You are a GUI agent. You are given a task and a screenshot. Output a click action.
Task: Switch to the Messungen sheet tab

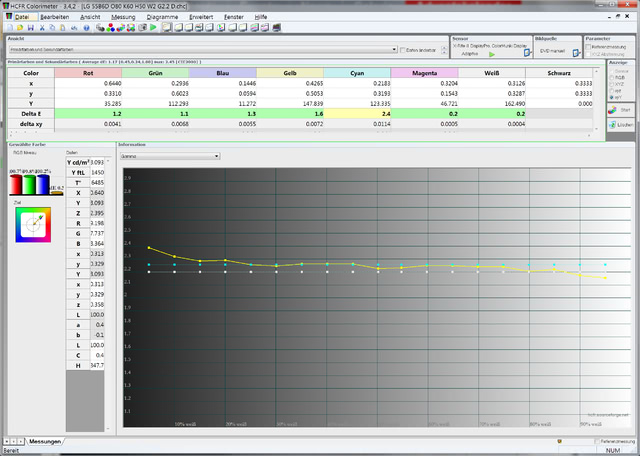45,441
